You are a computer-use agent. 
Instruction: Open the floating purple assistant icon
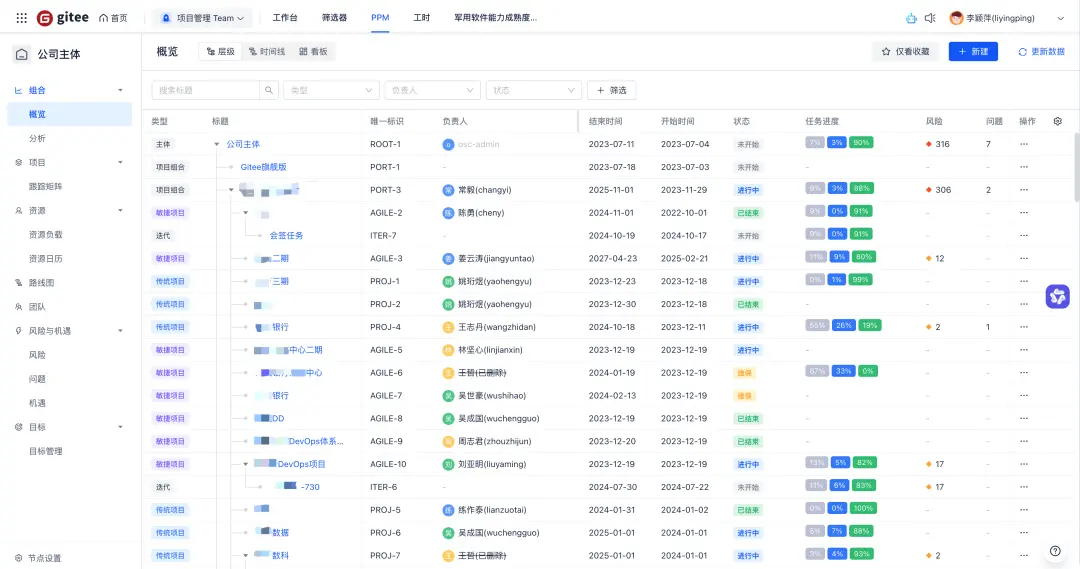point(1057,296)
